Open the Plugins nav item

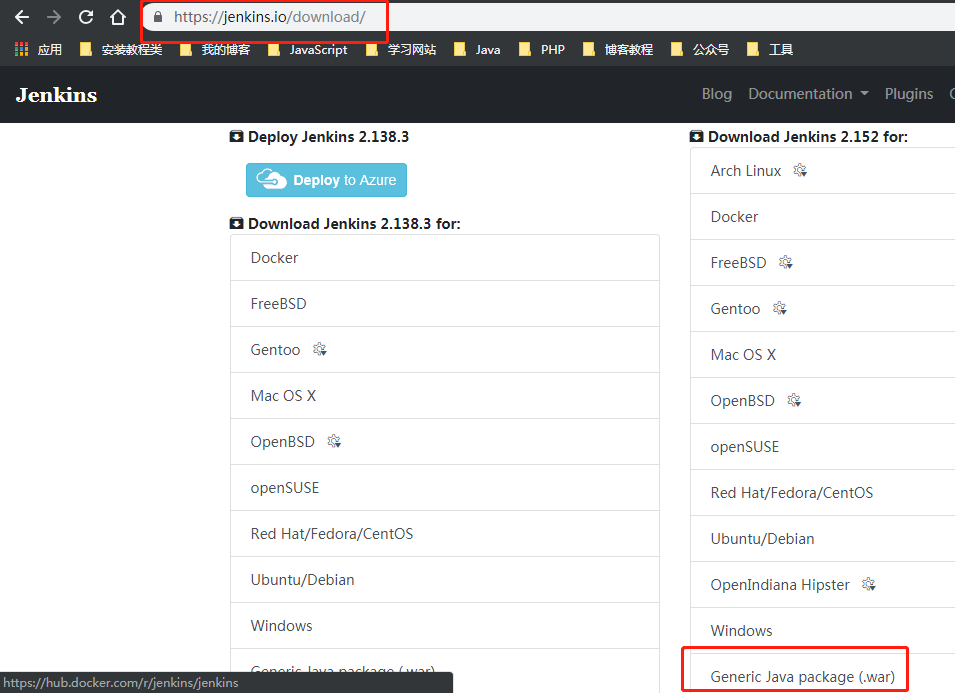tap(909, 94)
